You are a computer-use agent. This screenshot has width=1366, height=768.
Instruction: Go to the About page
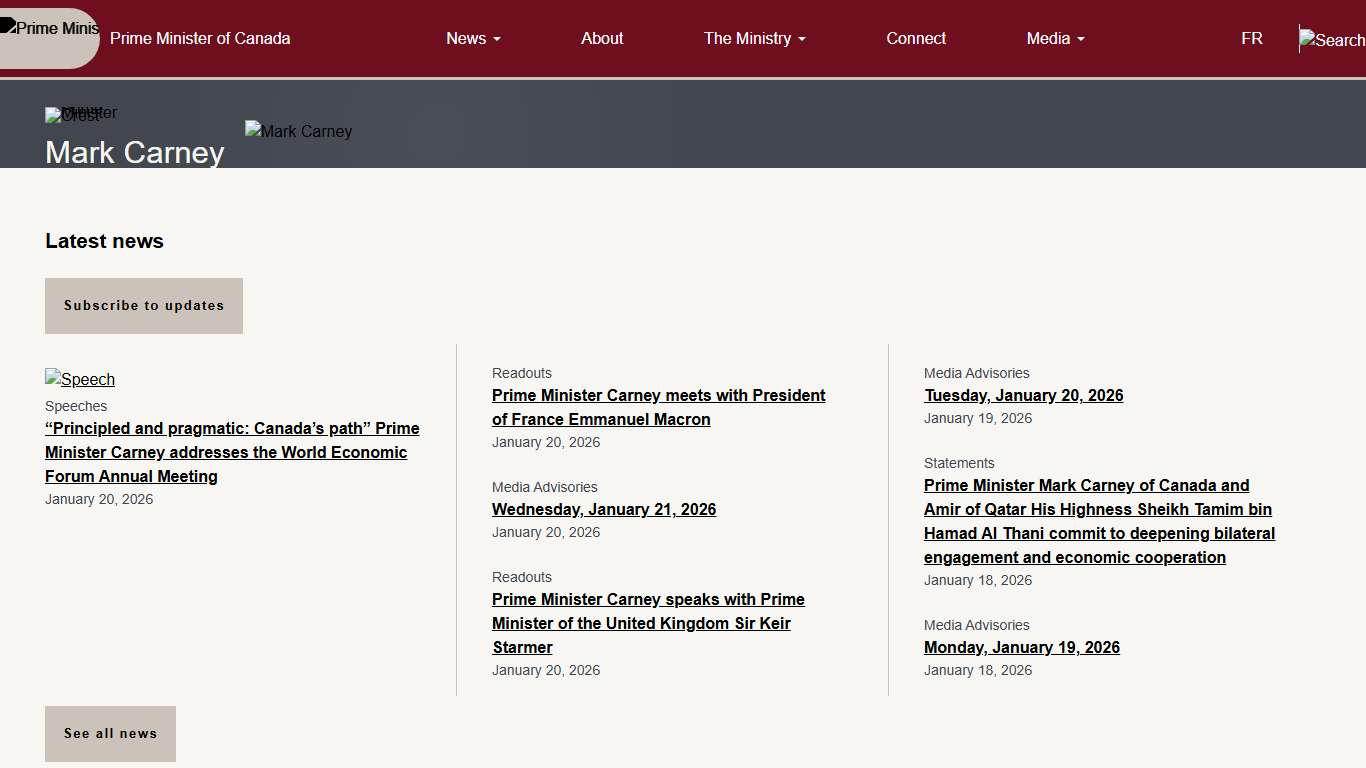tap(602, 38)
